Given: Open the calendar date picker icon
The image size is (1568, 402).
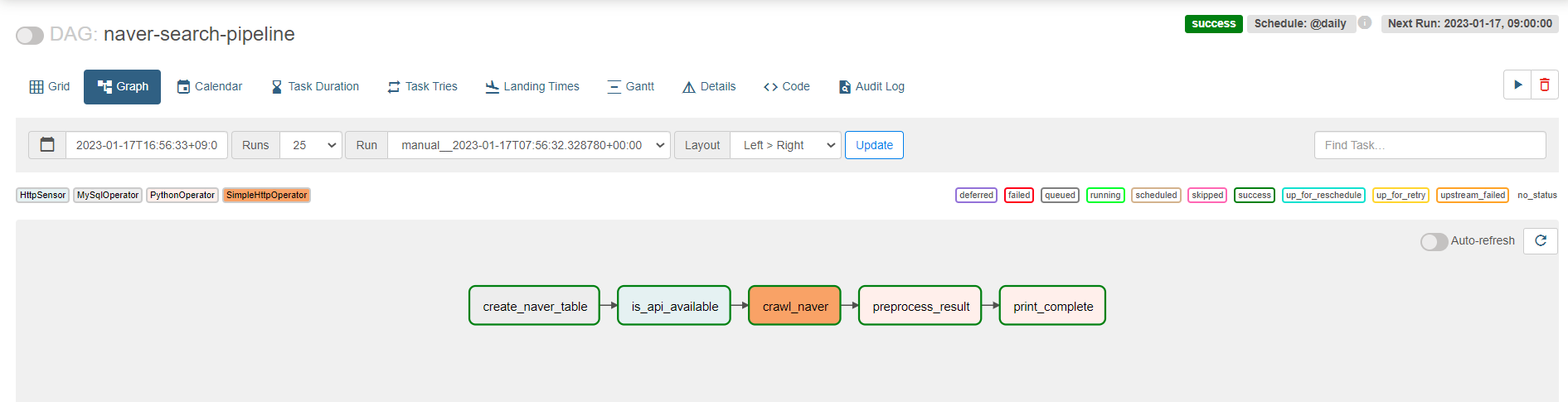Looking at the screenshot, I should point(47,145).
